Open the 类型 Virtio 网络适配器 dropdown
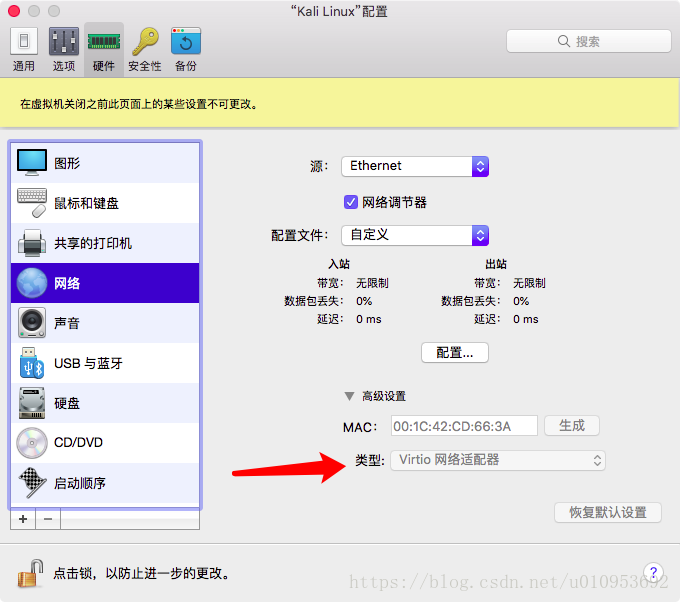This screenshot has height=602, width=680. tap(498, 460)
